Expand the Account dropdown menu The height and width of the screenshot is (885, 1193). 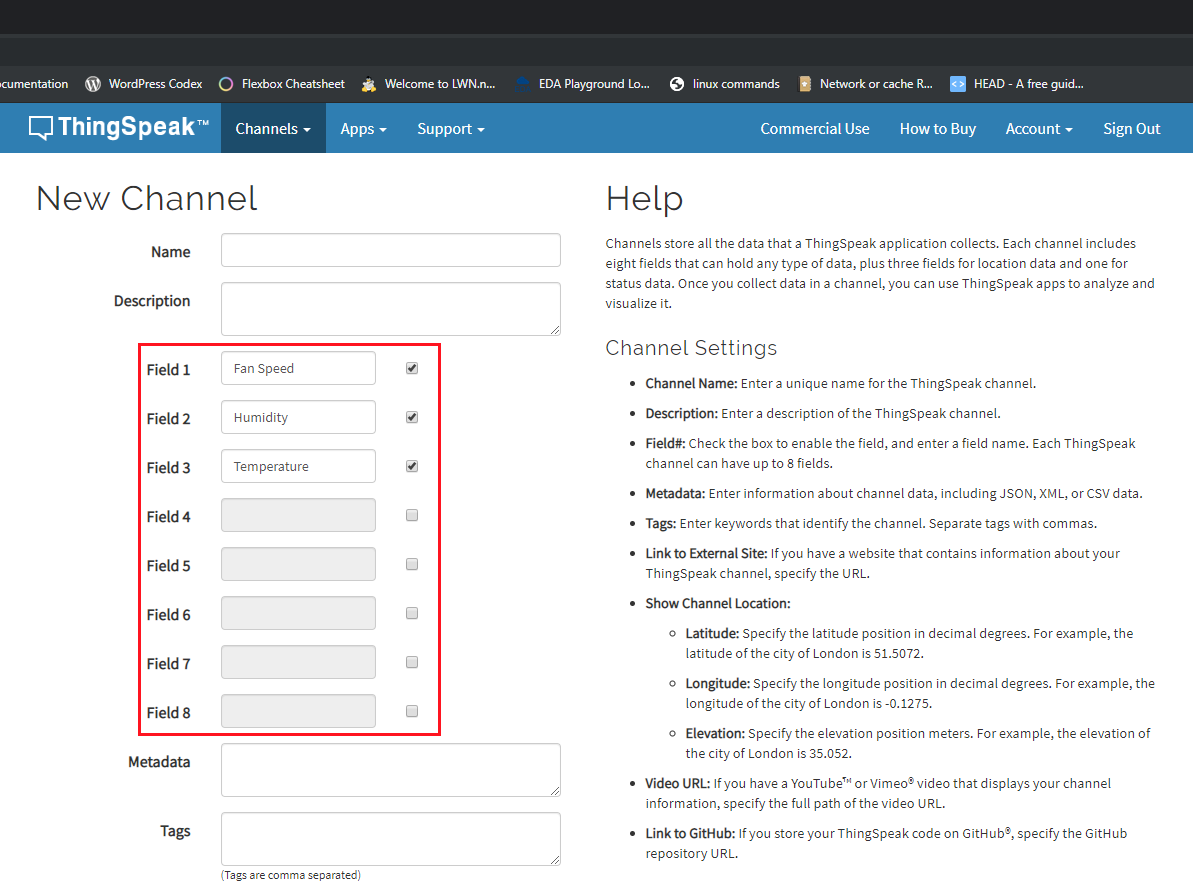tap(1039, 129)
